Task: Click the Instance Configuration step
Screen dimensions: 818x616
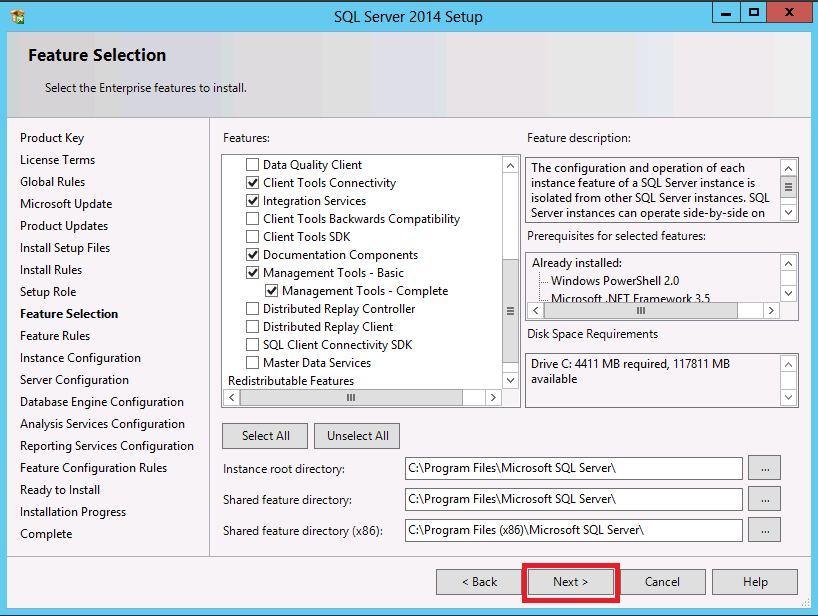Action: click(80, 358)
